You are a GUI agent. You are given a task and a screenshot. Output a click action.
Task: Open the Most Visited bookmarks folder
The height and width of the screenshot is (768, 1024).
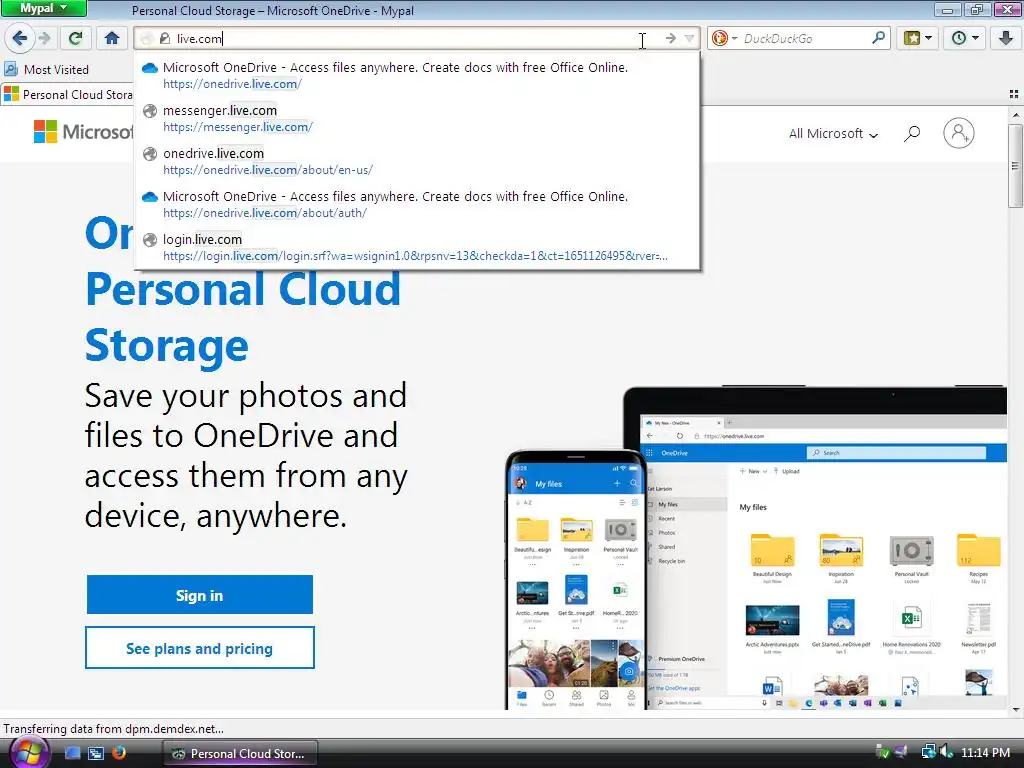pos(46,69)
